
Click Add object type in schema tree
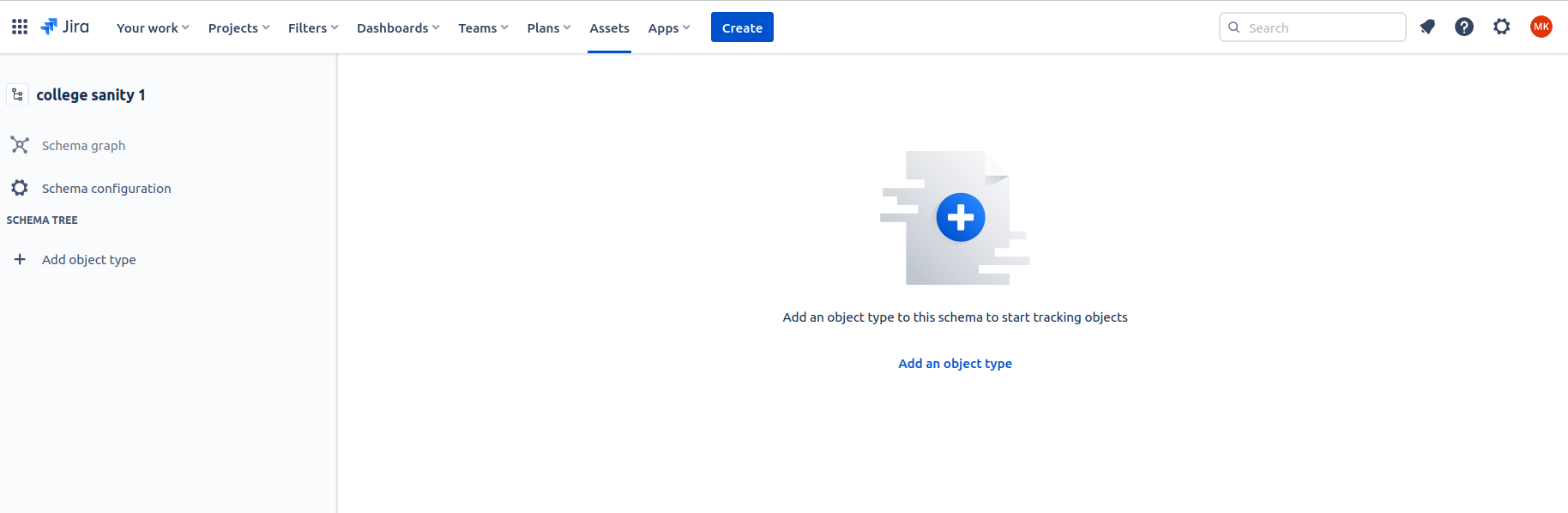tap(88, 260)
